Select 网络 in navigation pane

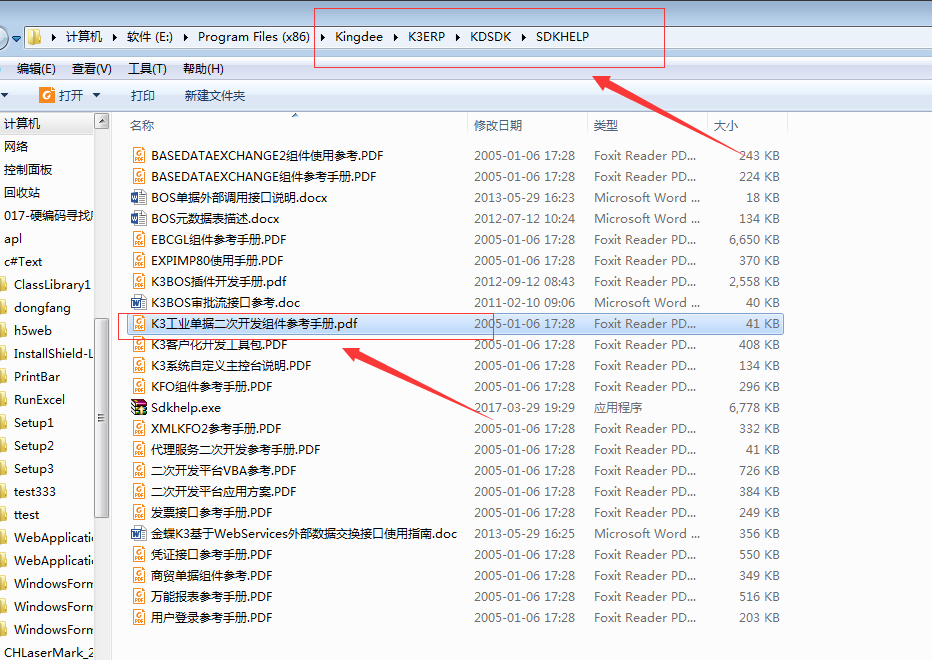[x=15, y=146]
